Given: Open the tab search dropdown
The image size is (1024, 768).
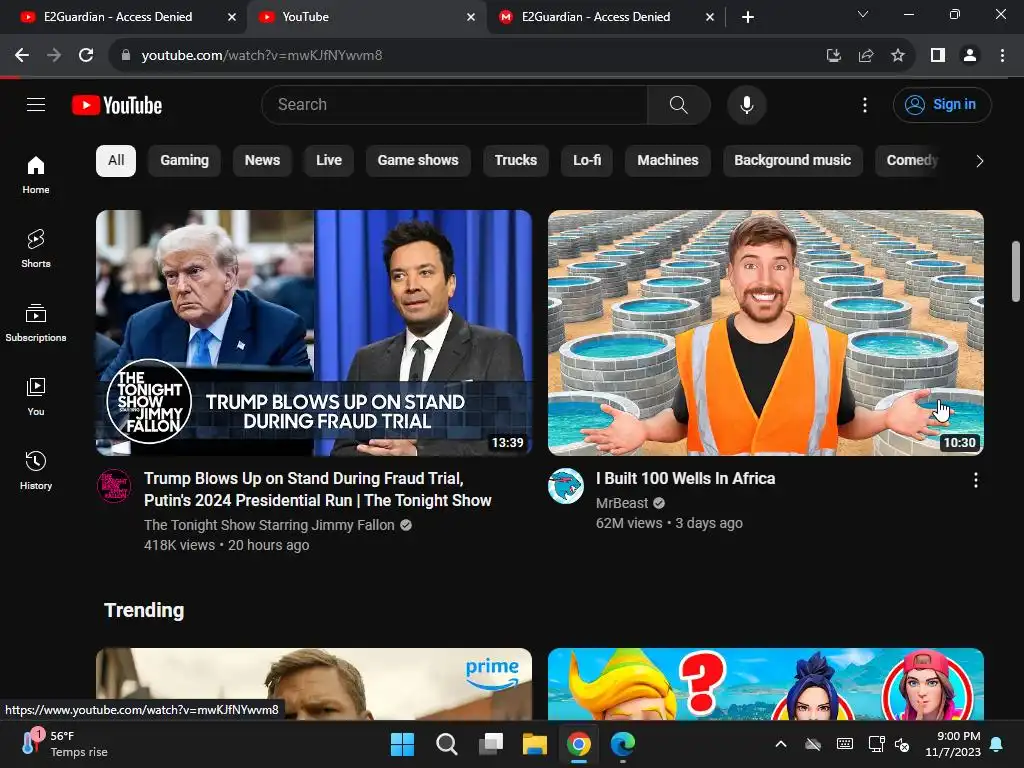Looking at the screenshot, I should (863, 14).
